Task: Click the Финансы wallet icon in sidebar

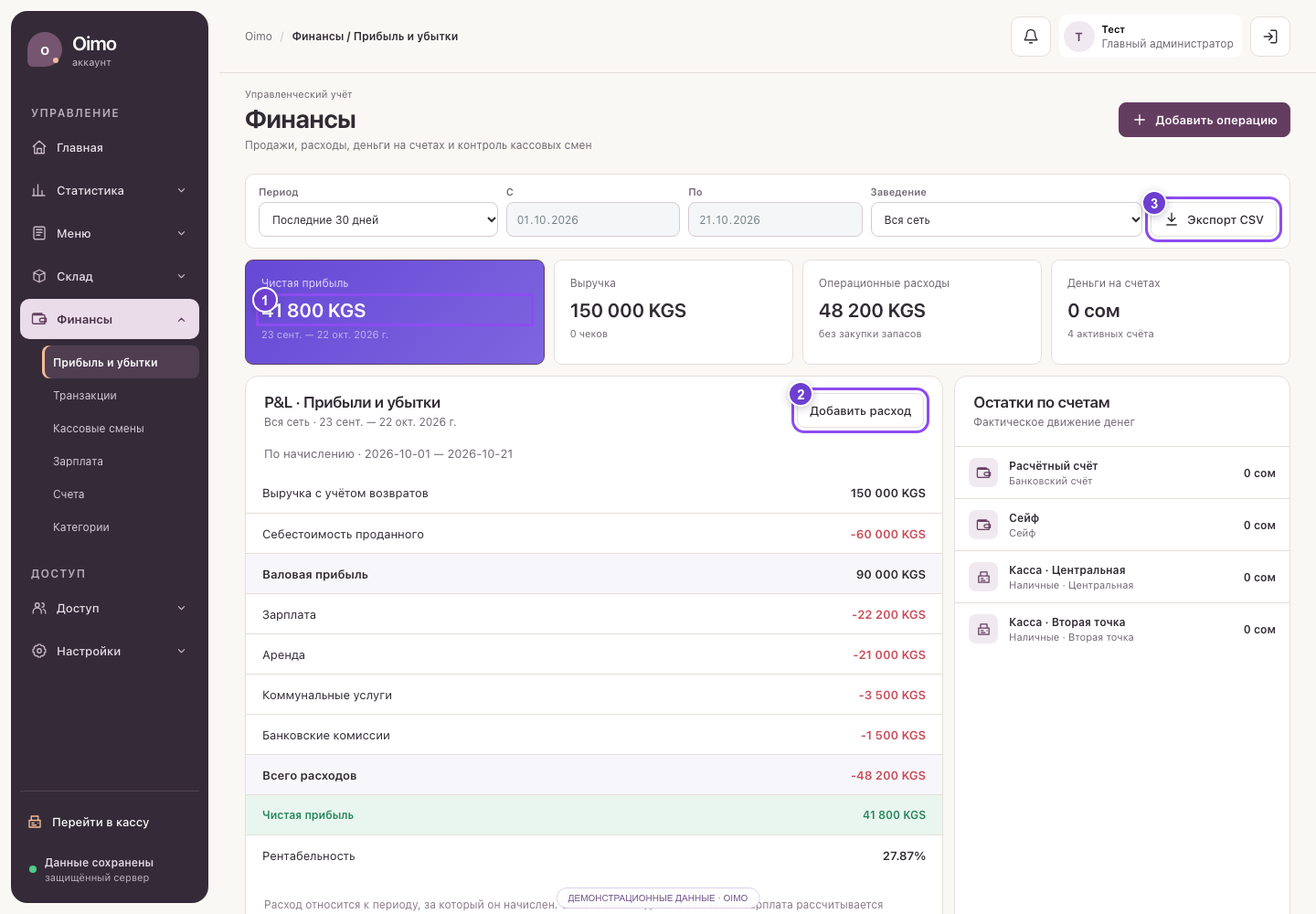Action: pyautogui.click(x=39, y=319)
